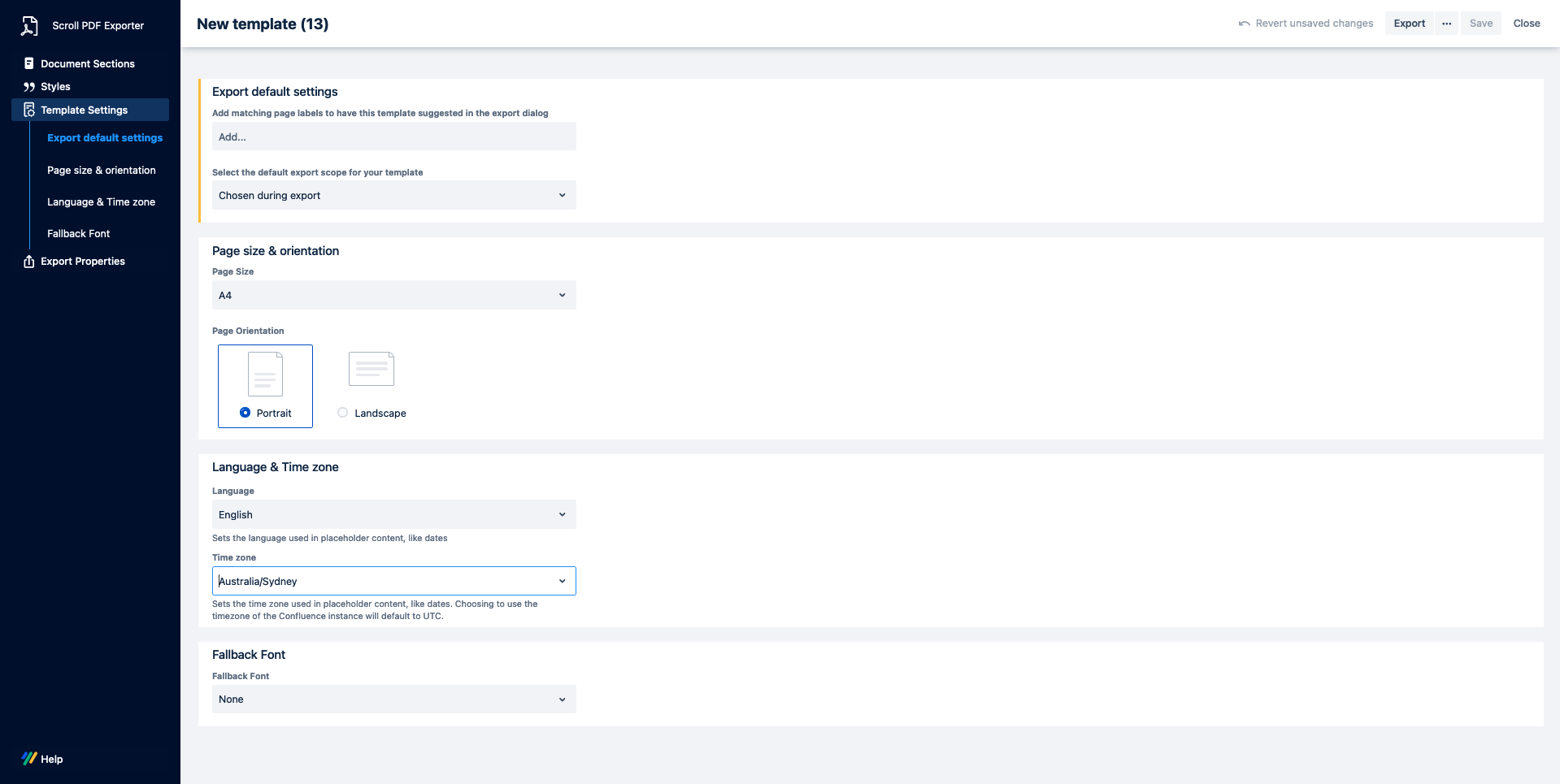Open the default export scope dropdown
The height and width of the screenshot is (784, 1560).
click(x=393, y=195)
